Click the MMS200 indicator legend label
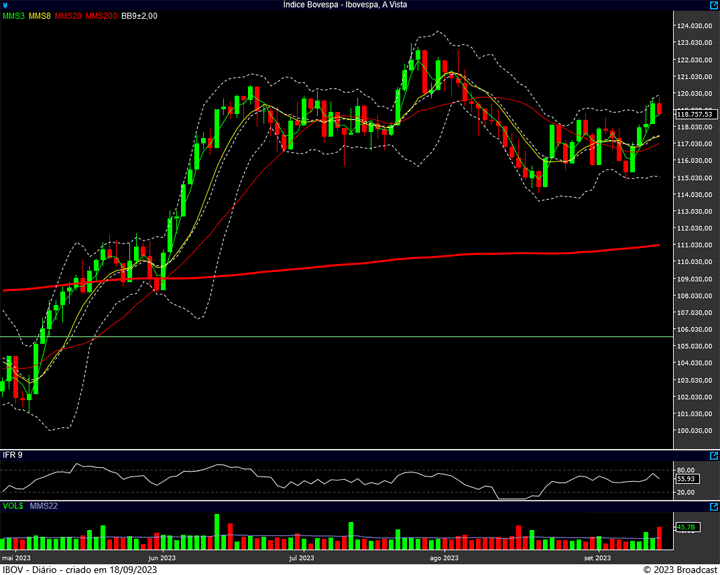The image size is (720, 575). tap(101, 16)
